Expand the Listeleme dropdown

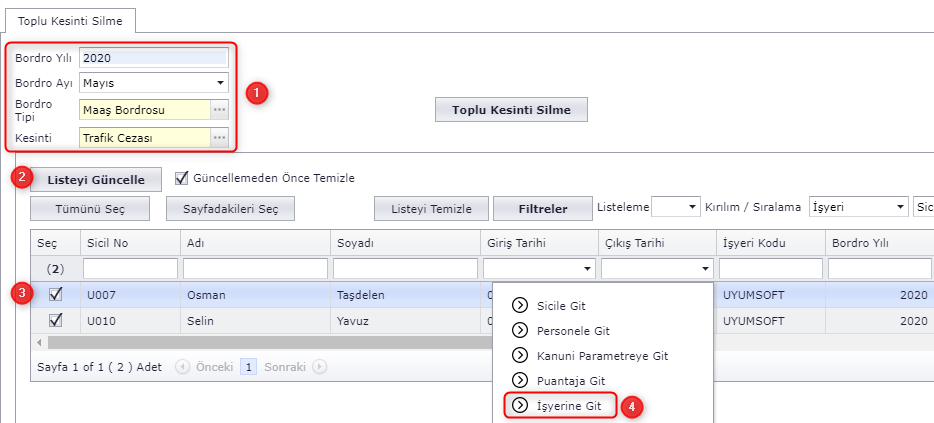(x=691, y=208)
